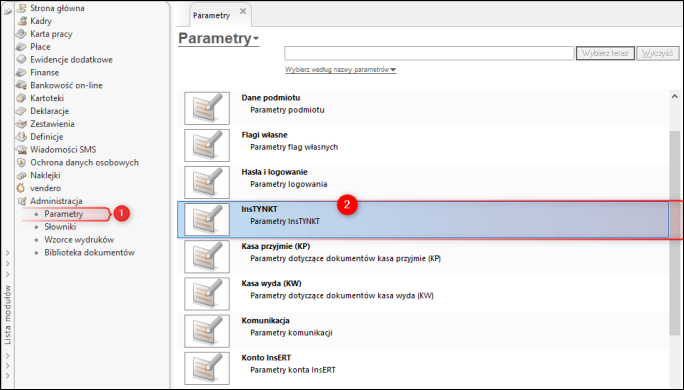Open Bankowość on-line sidebar icon

(x=22, y=85)
